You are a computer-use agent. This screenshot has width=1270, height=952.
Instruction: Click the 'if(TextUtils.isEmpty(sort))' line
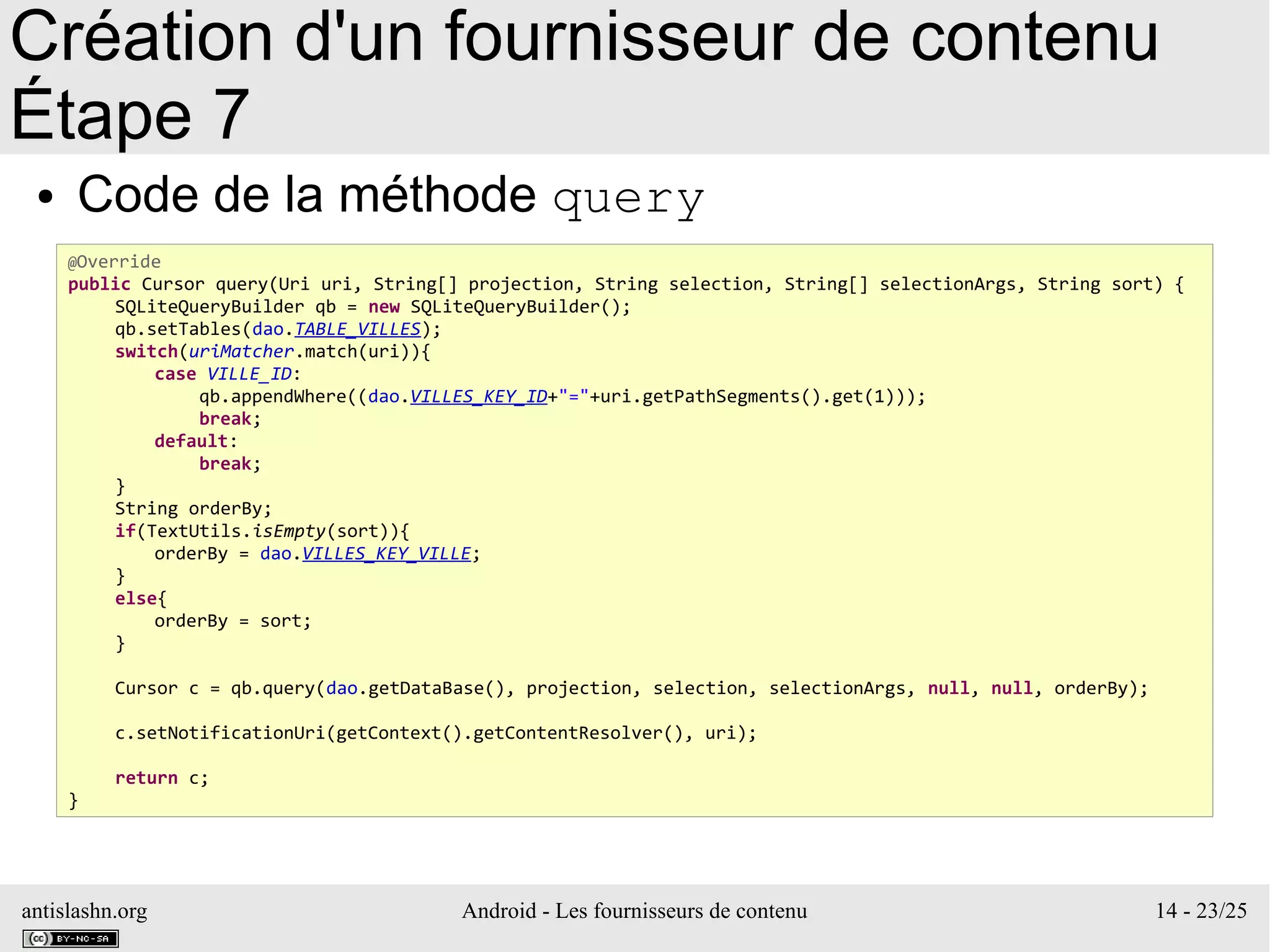[x=262, y=531]
